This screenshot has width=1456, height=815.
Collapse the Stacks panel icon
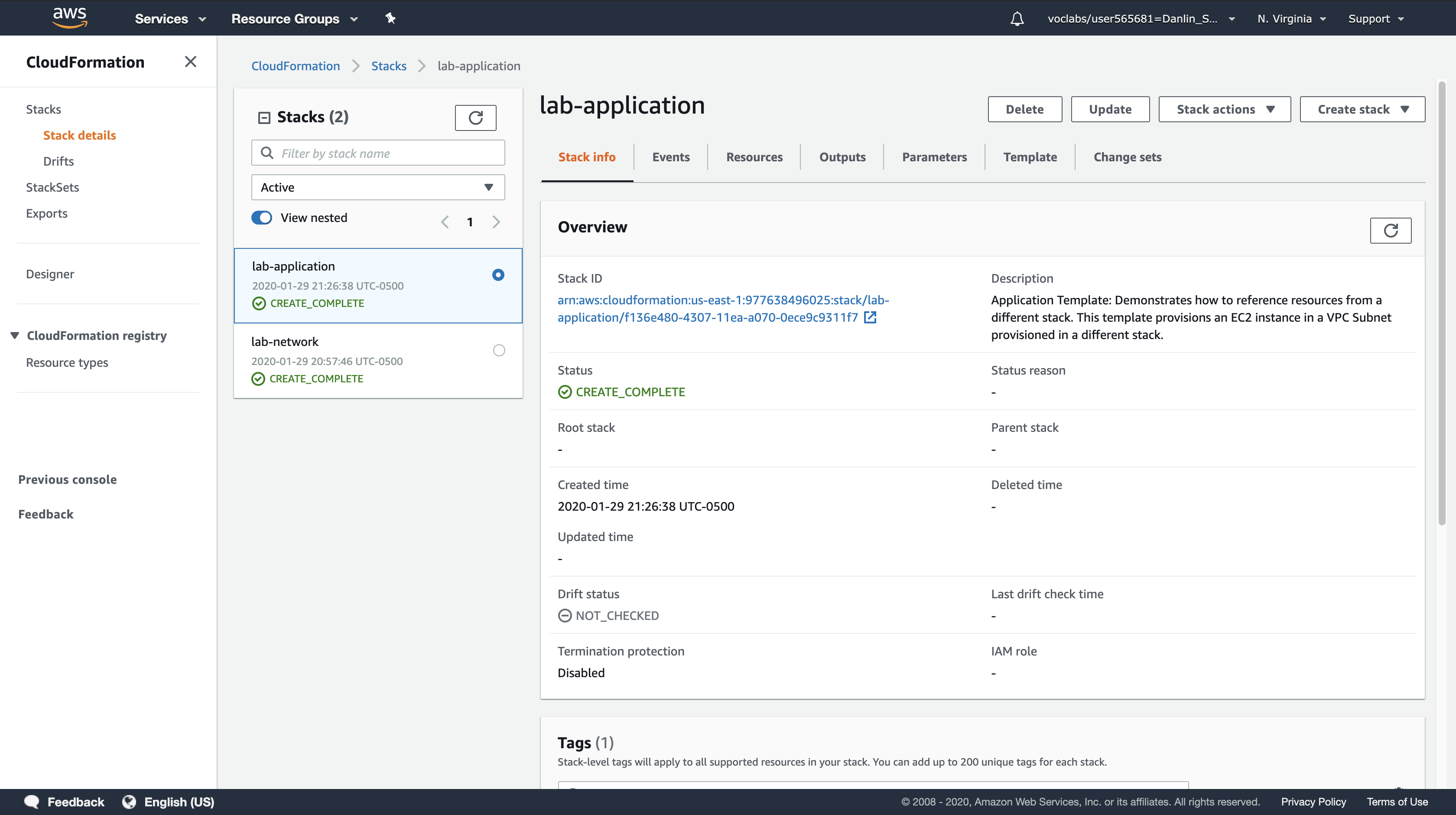coord(264,117)
